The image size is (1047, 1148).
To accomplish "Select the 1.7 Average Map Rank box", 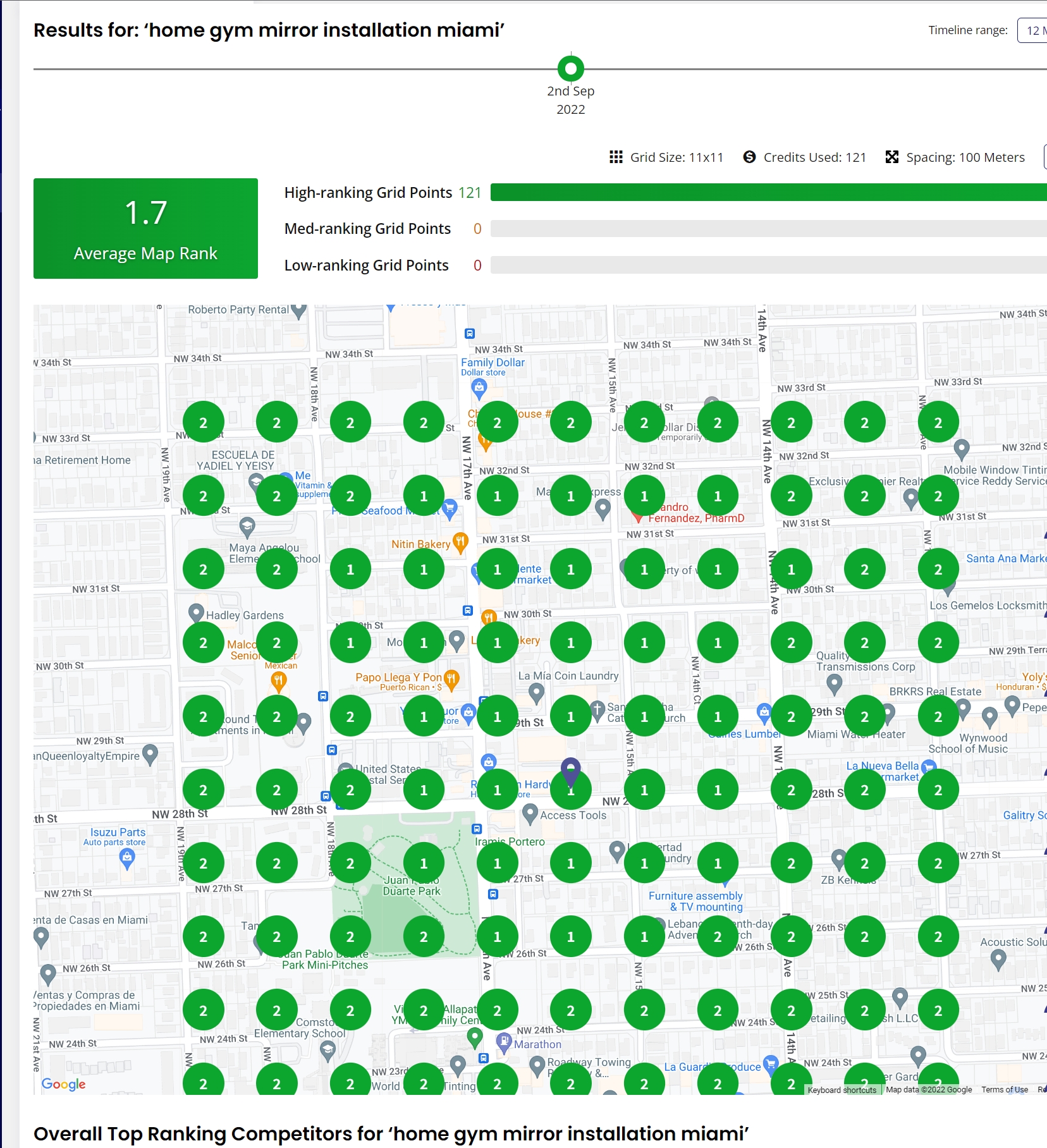I will click(145, 228).
